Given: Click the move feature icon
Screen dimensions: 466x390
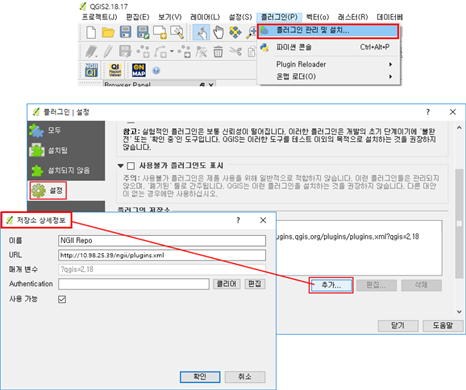Looking at the screenshot, I should point(184,52).
